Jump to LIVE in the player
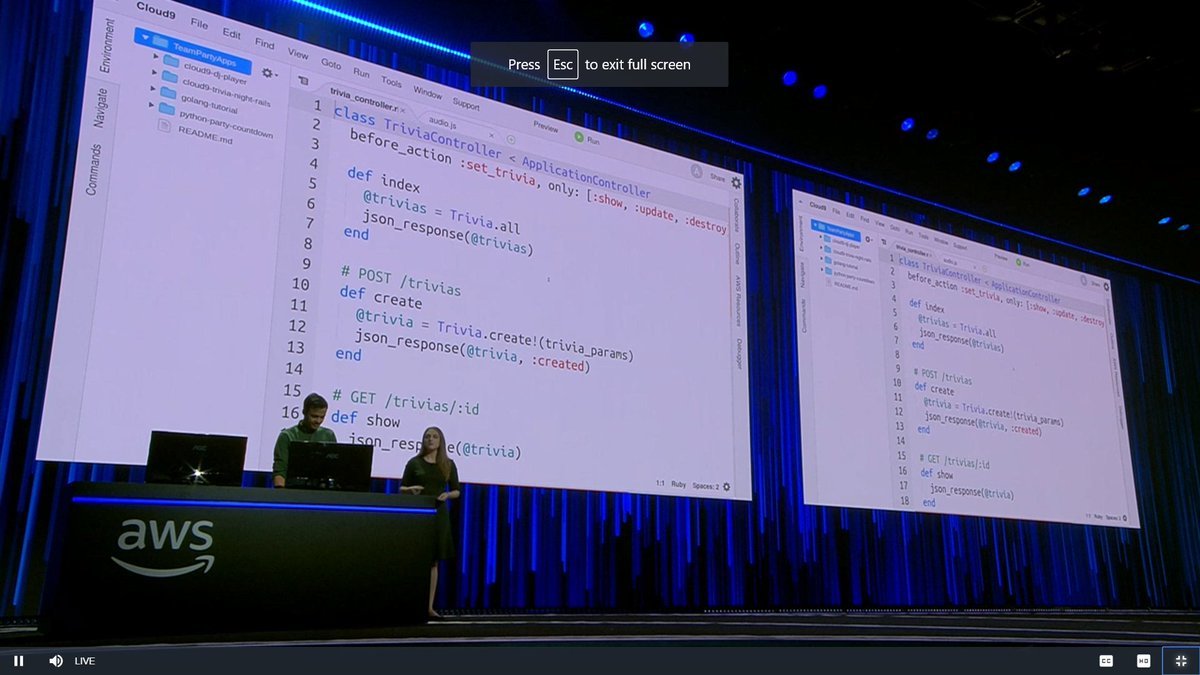Viewport: 1200px width, 675px height. [85, 661]
